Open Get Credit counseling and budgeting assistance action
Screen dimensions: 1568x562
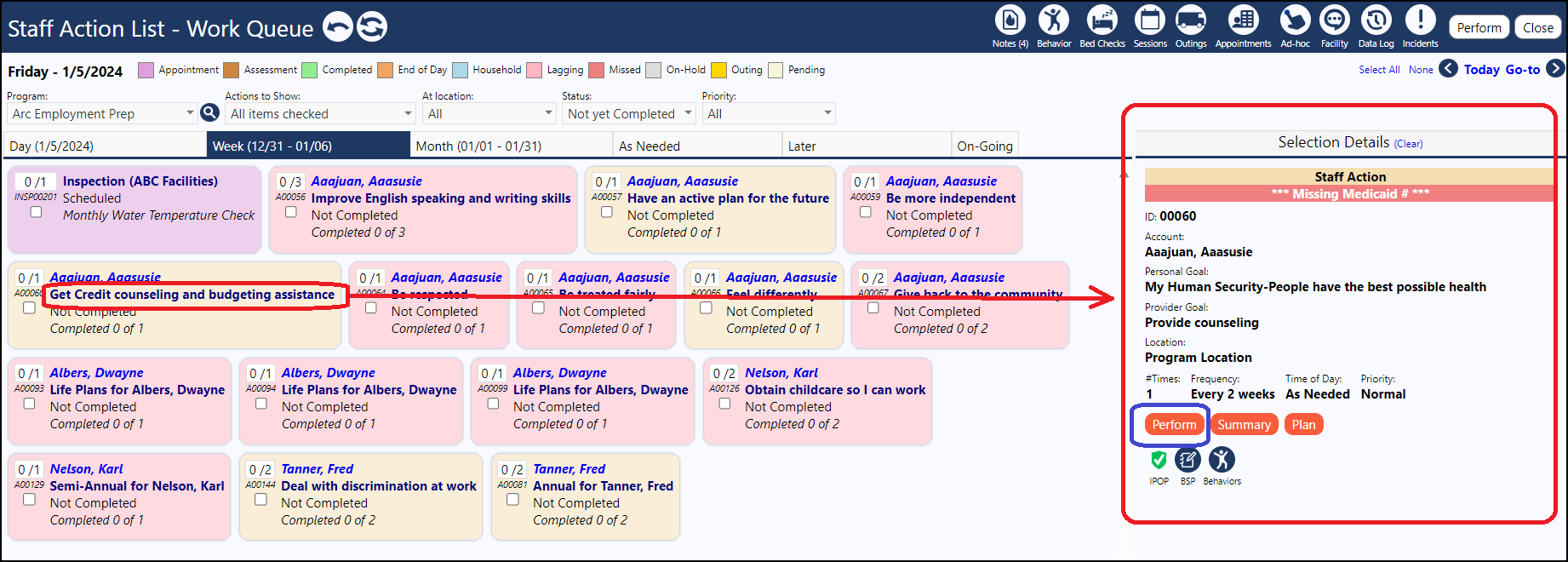192,295
